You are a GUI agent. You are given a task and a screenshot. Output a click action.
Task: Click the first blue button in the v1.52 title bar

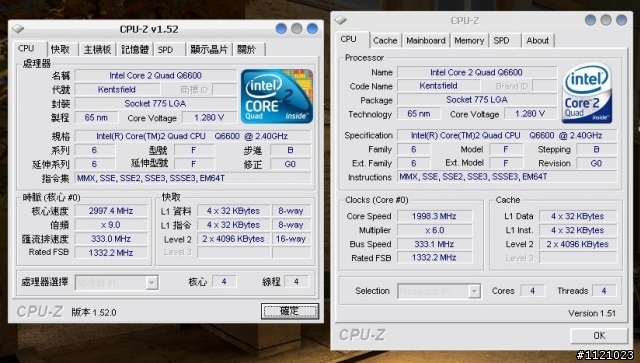pos(281,29)
